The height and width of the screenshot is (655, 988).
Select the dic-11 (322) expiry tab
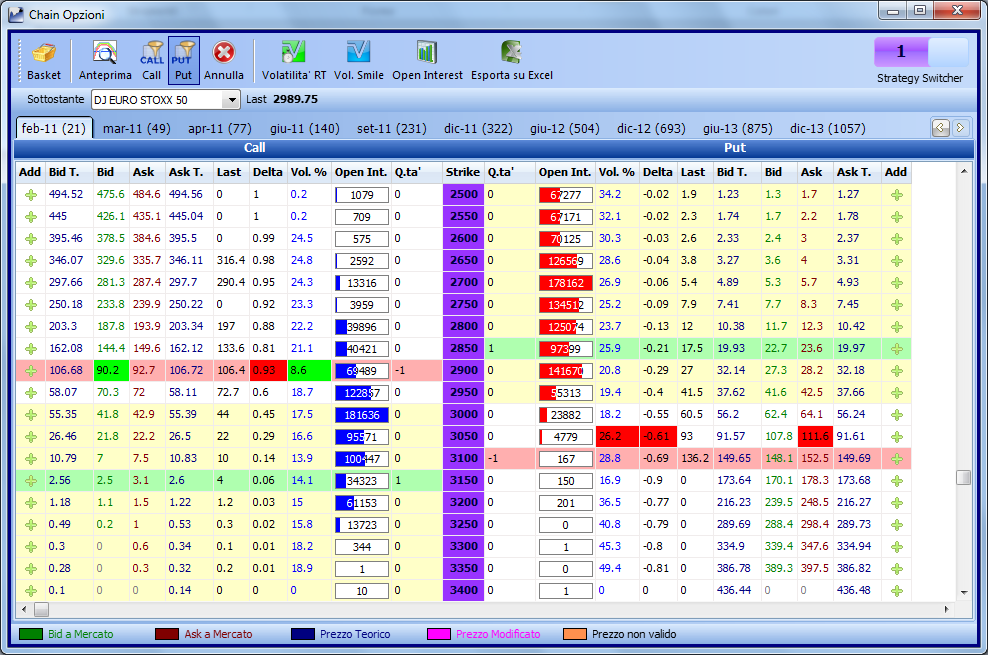click(x=478, y=128)
